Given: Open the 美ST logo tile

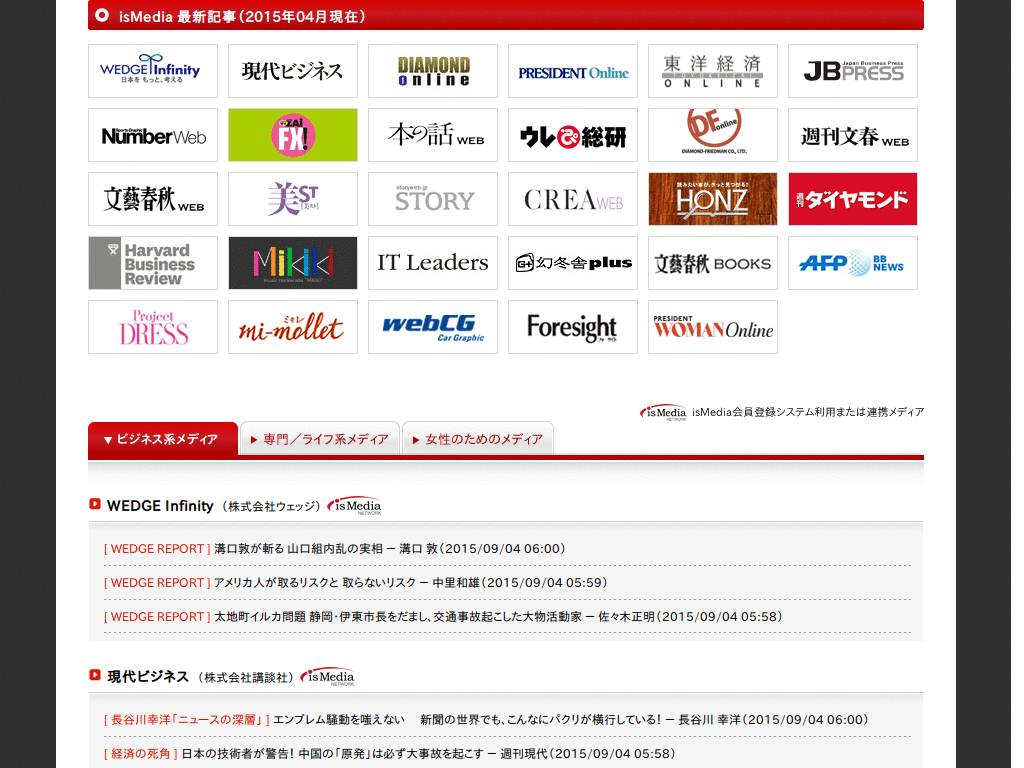Looking at the screenshot, I should point(293,199).
